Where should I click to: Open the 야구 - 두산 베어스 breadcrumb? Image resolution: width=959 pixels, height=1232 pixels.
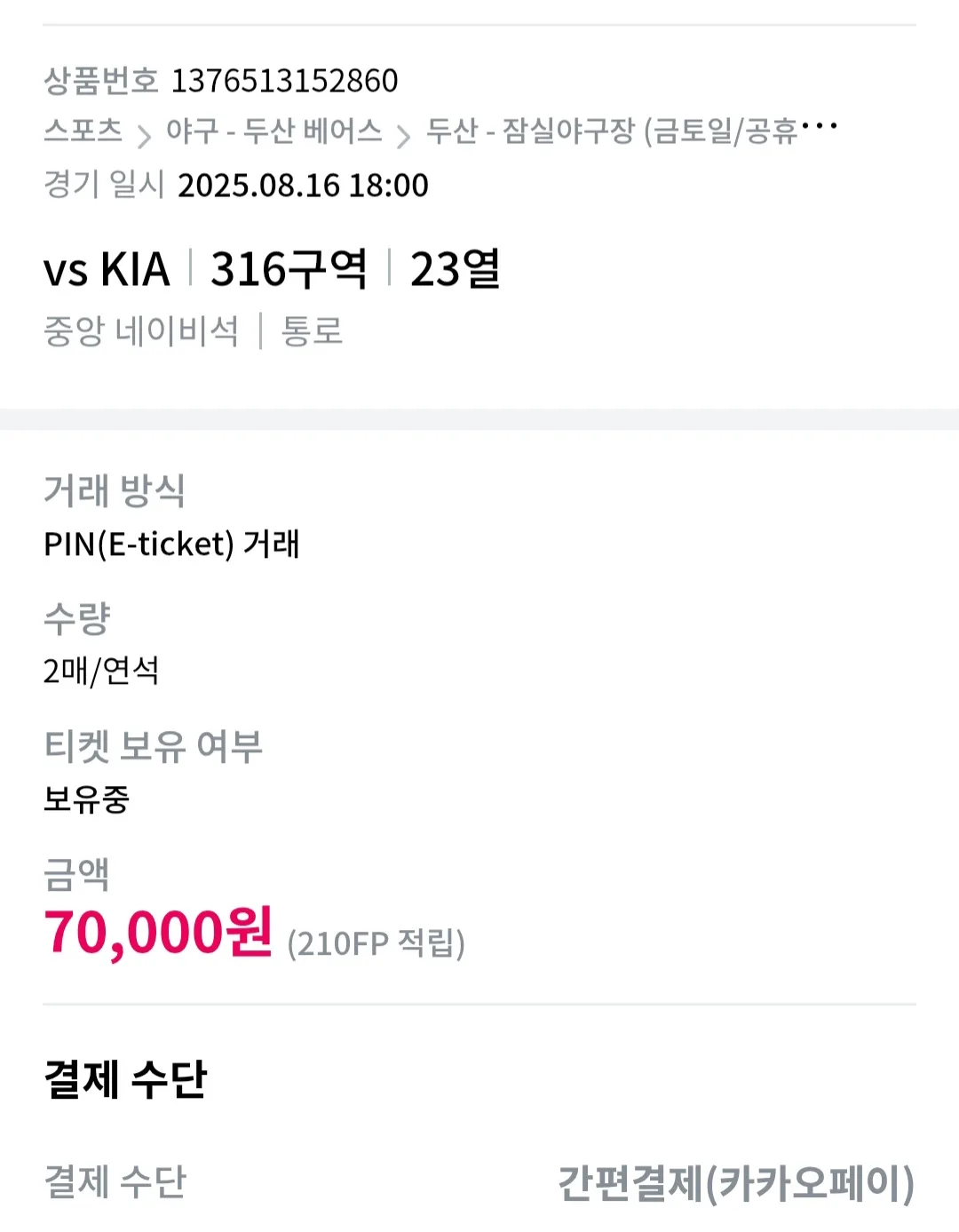coord(273,131)
